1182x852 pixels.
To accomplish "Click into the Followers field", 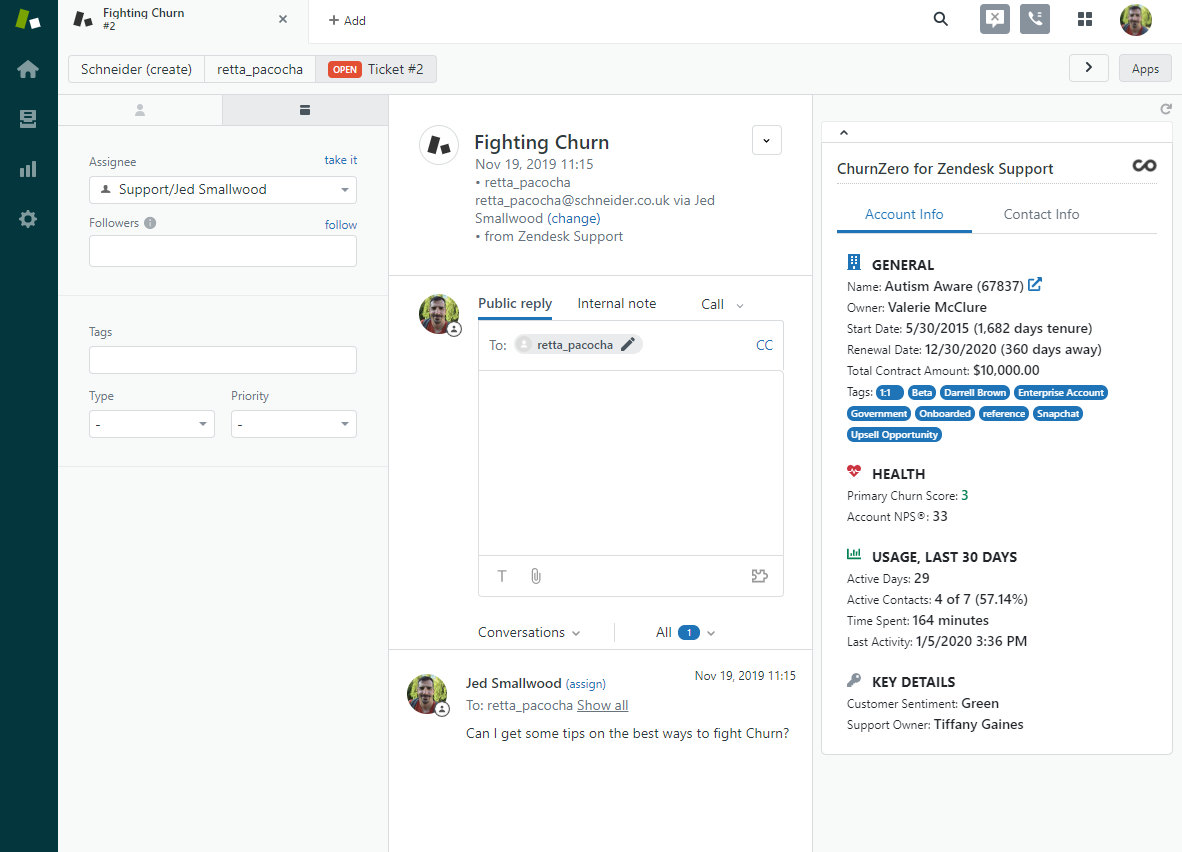I will (x=222, y=251).
